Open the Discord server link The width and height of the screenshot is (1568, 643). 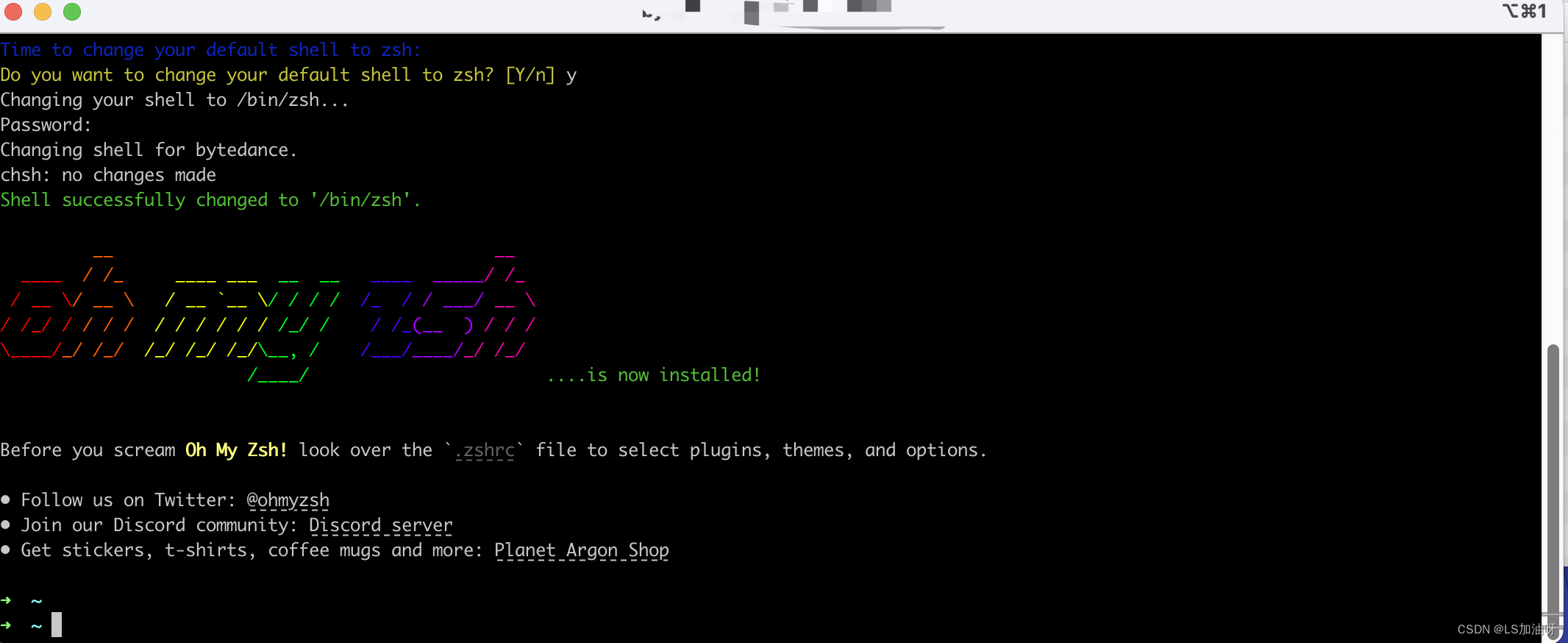pos(381,525)
